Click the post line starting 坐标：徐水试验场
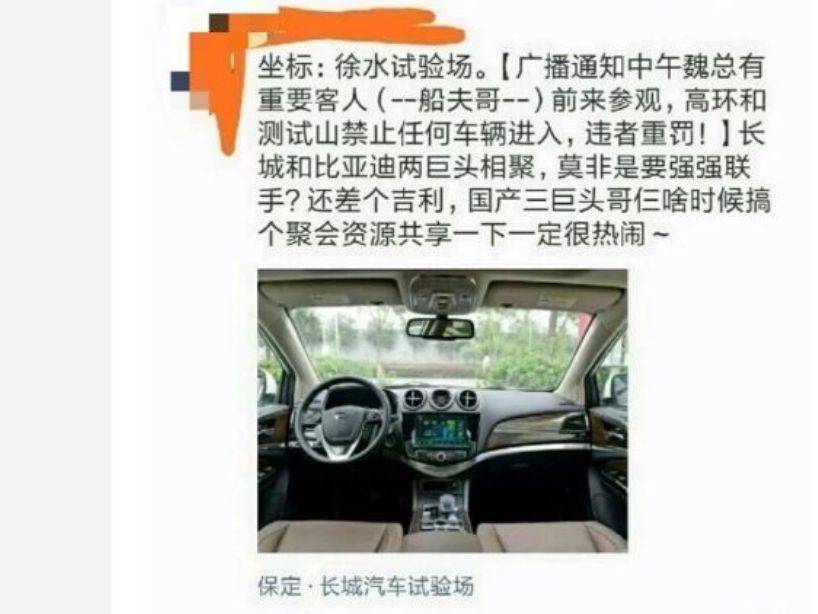The height and width of the screenshot is (614, 818). click(x=511, y=66)
